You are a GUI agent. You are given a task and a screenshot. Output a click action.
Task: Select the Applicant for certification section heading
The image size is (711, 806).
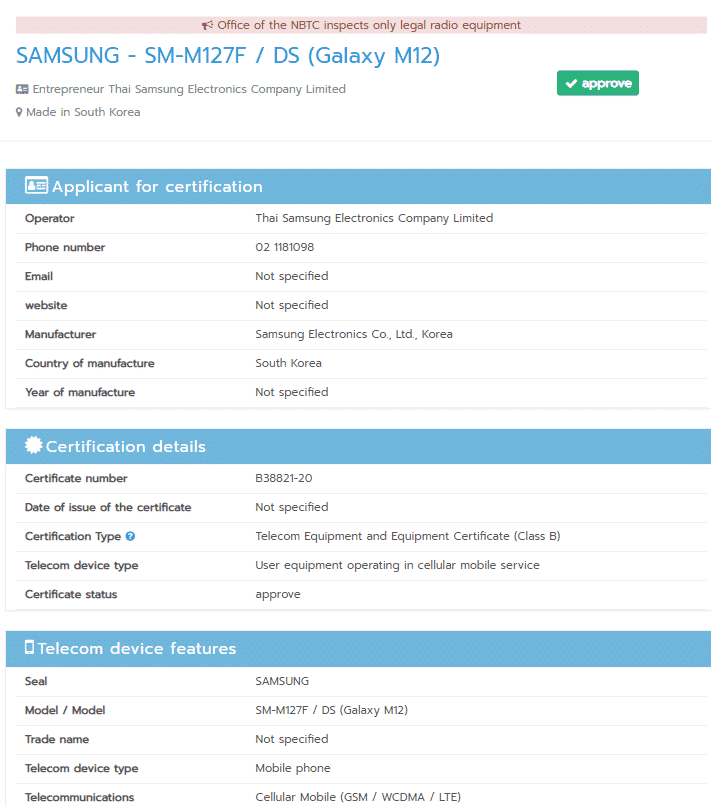pyautogui.click(x=157, y=187)
